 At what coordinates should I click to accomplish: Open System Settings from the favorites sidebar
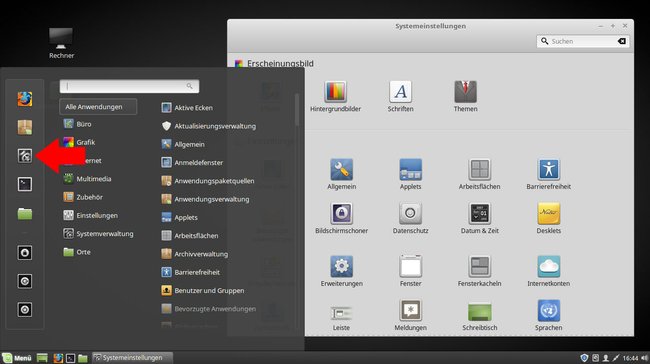tap(24, 155)
